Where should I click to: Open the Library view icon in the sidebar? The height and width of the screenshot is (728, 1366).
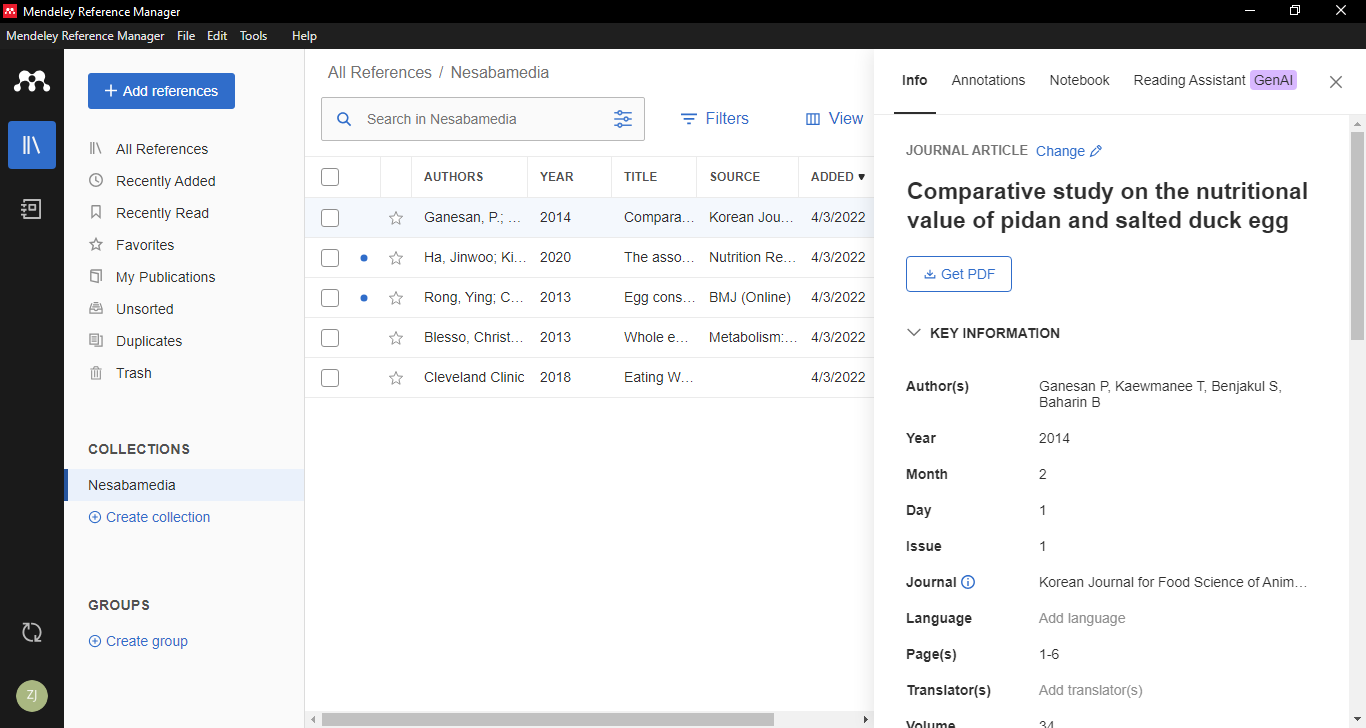click(x=32, y=145)
